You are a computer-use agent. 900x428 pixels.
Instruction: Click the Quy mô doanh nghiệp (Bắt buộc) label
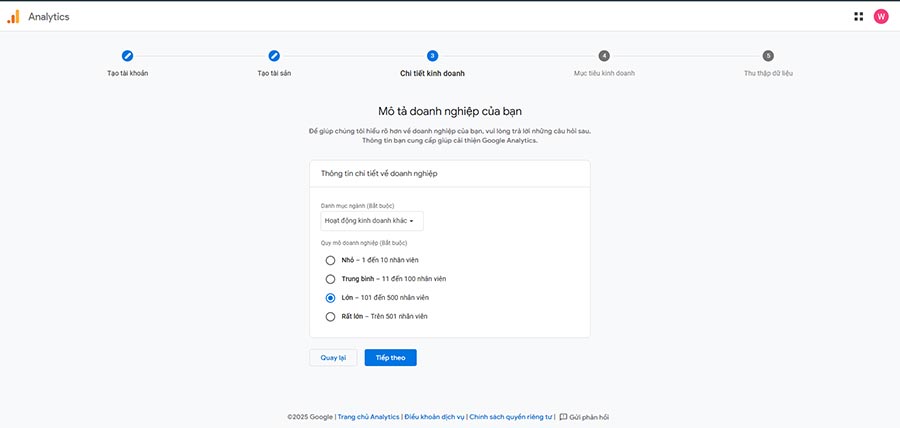[364, 243]
